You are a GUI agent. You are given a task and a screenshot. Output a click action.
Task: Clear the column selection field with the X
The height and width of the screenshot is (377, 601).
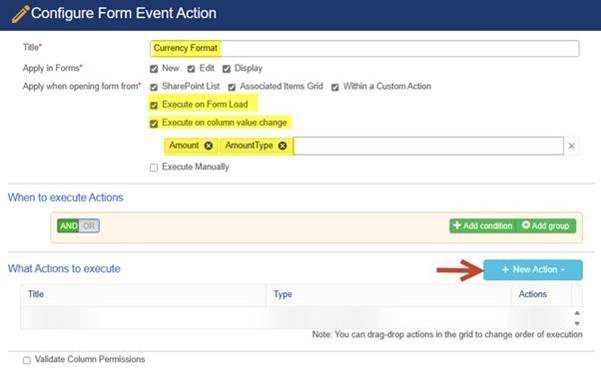pyautogui.click(x=571, y=146)
